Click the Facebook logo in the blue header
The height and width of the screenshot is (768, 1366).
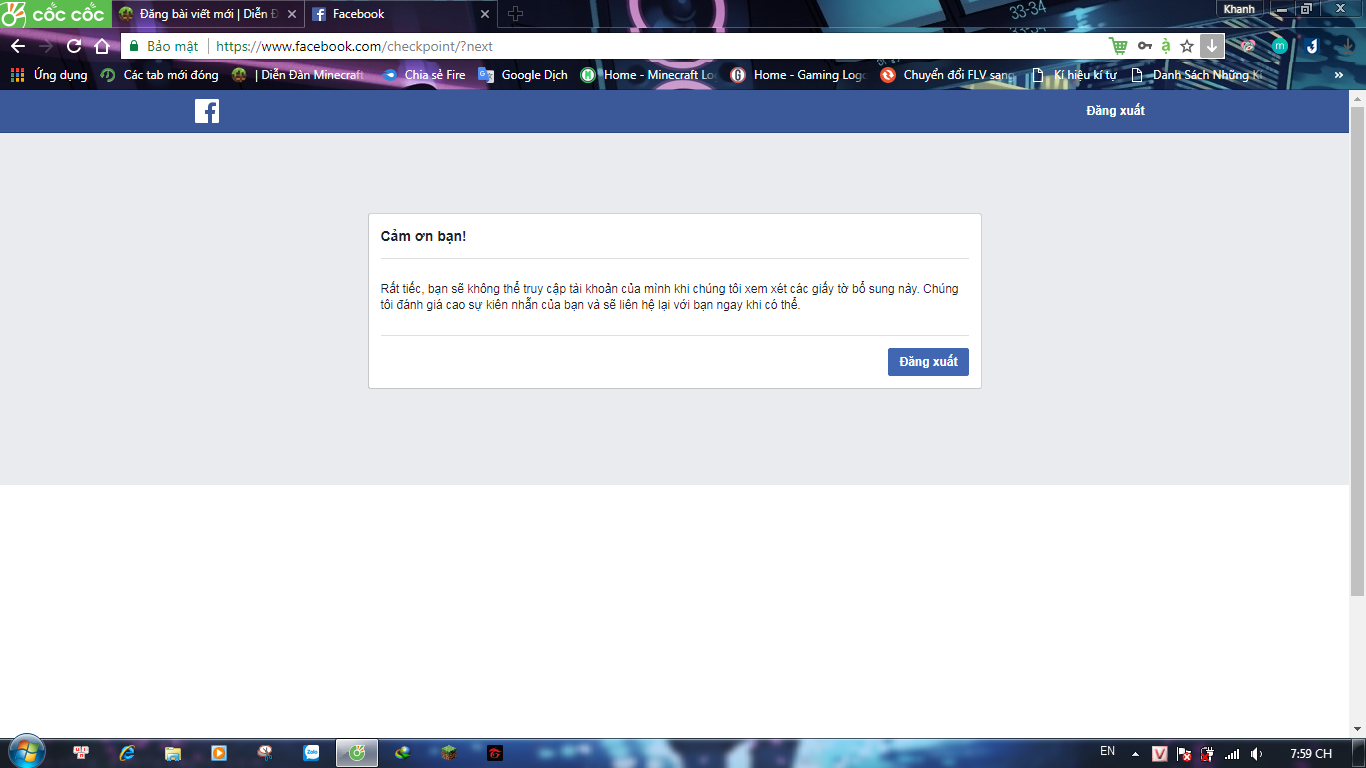pyautogui.click(x=207, y=111)
